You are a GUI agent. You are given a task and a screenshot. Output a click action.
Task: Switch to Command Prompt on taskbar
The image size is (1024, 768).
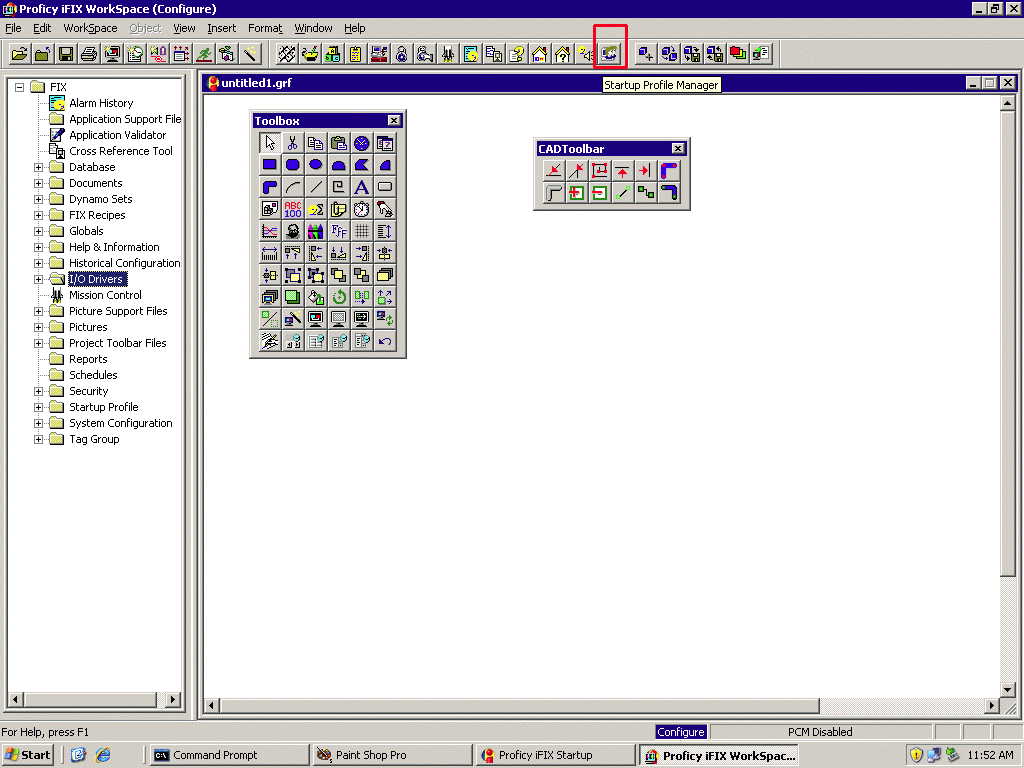(229, 755)
